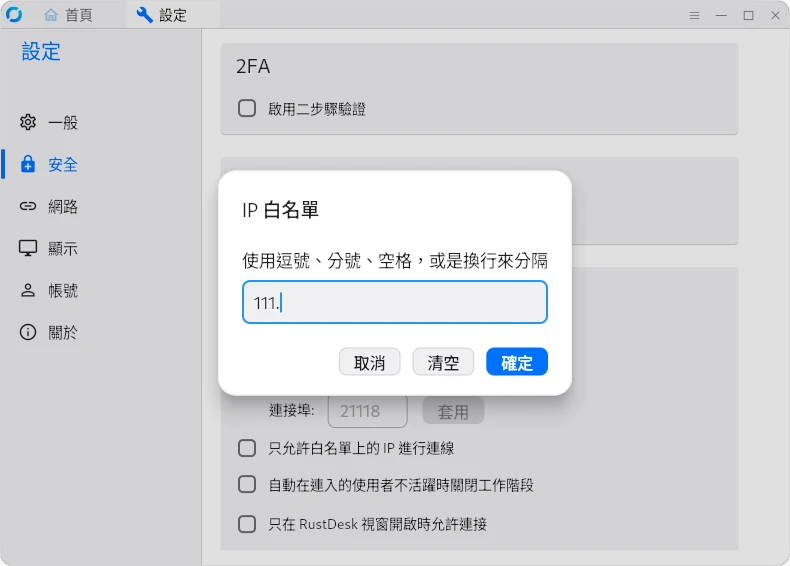
Task: Click the gear icon beside 一般
Action: 28,123
